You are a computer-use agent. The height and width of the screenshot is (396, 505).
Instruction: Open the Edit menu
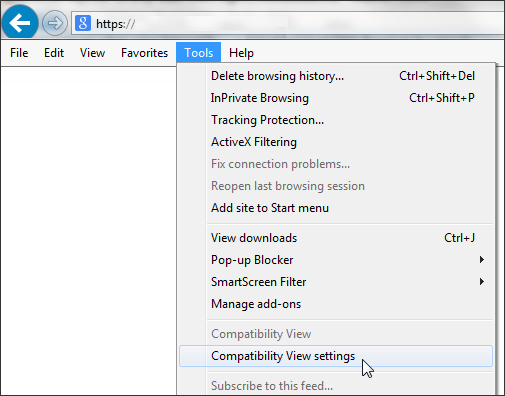point(54,53)
